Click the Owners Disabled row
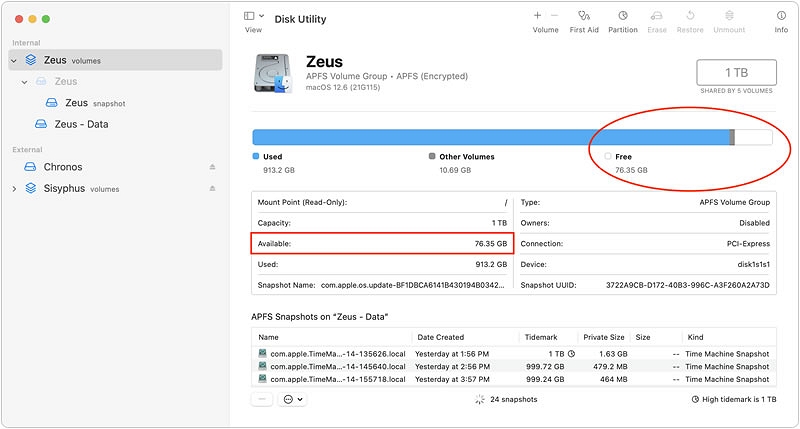Image resolution: width=800 pixels, height=429 pixels. (x=645, y=223)
